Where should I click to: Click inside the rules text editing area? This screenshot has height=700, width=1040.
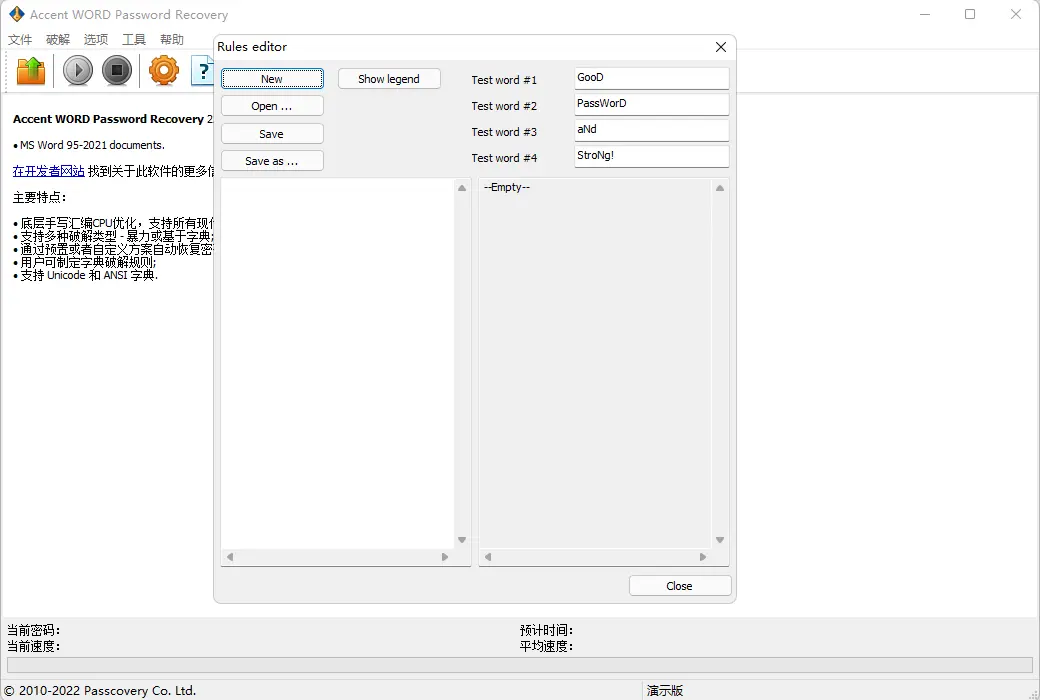coord(338,364)
